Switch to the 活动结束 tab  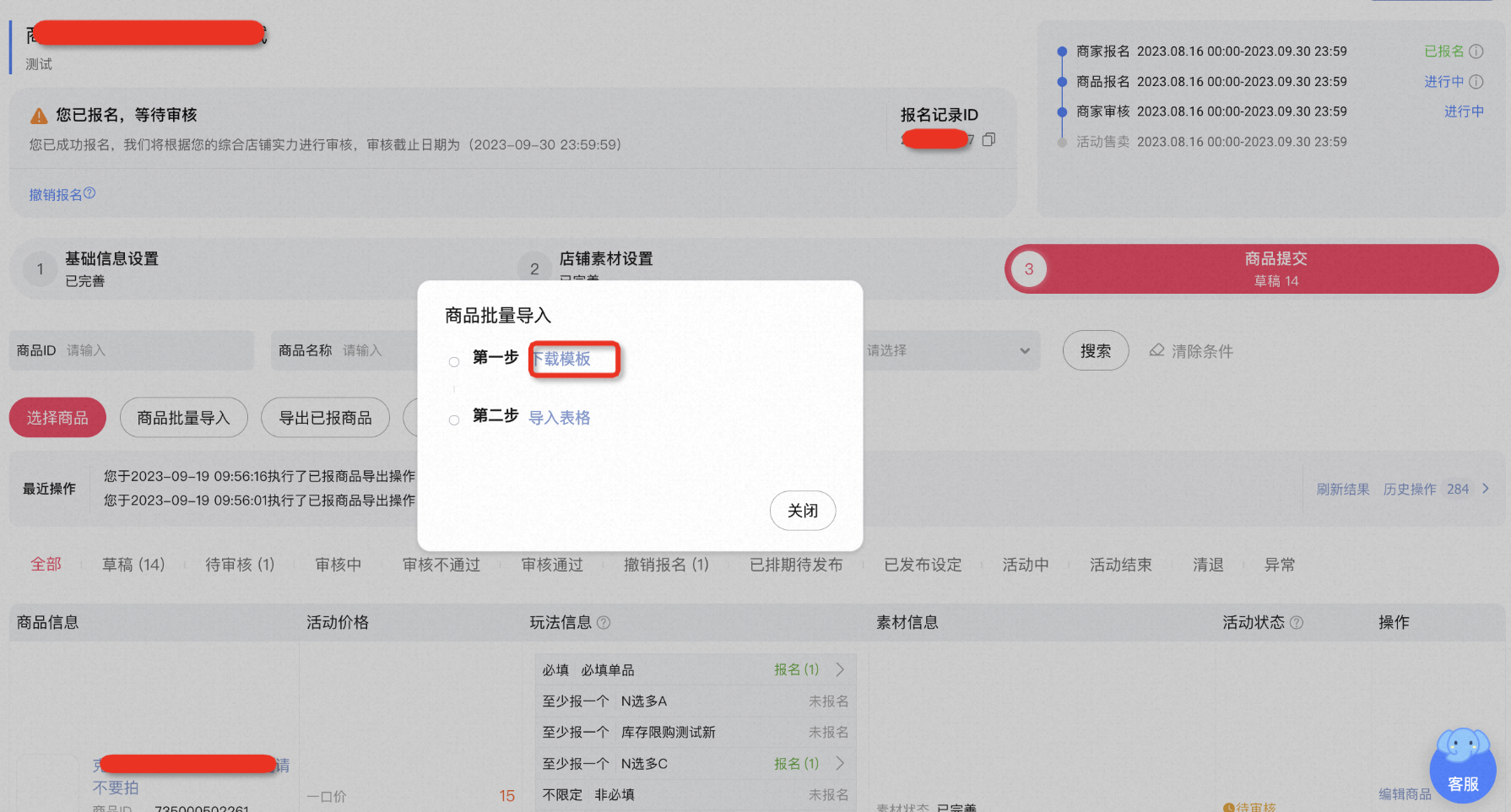[1120, 565]
